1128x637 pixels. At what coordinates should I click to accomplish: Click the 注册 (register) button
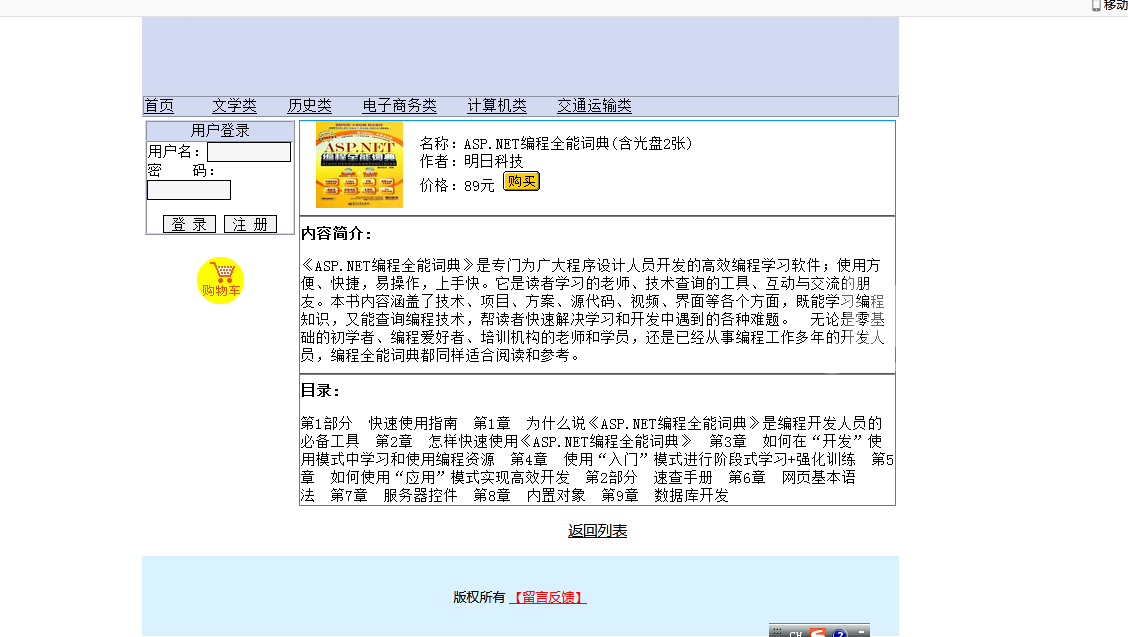pyautogui.click(x=250, y=224)
